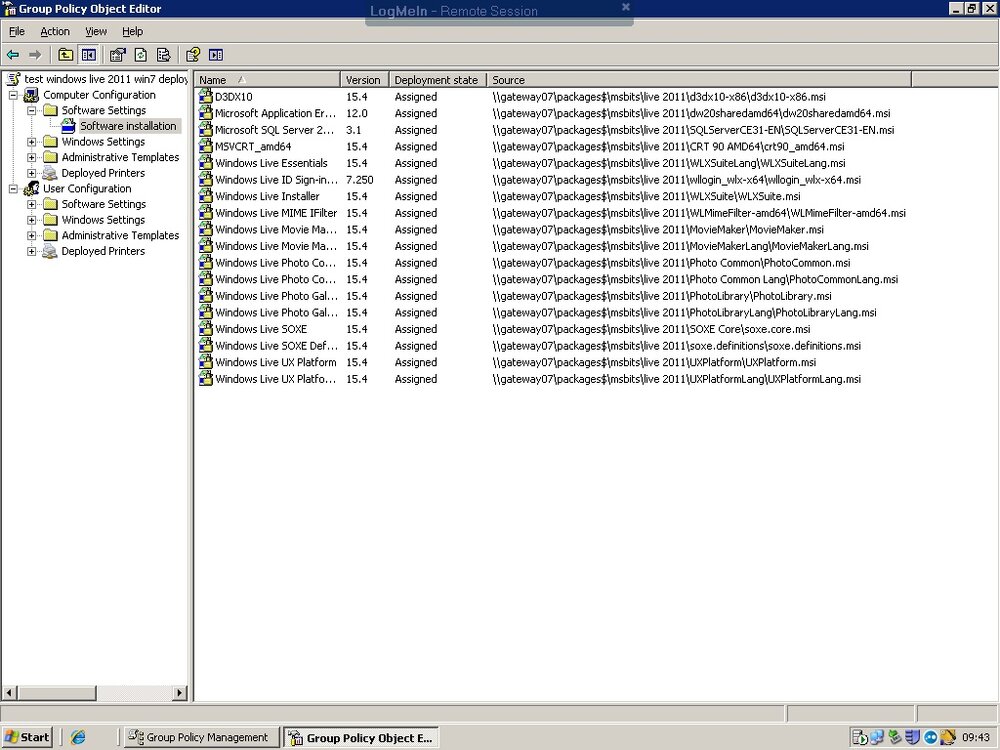Image resolution: width=1000 pixels, height=750 pixels.
Task: Click the rightmost system tray icon
Action: click(948, 738)
